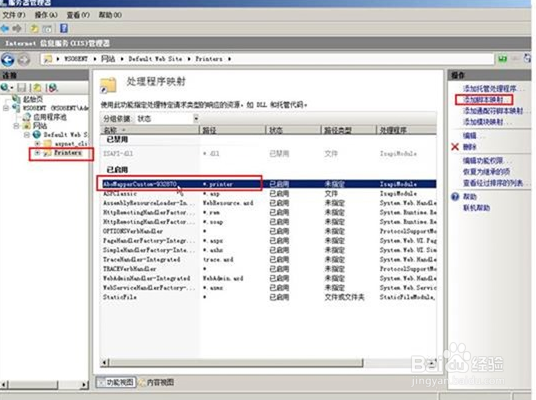This screenshot has width=536, height=400.
Task: Click the blue back arrow in the top toolbar
Action: (x=5, y=29)
